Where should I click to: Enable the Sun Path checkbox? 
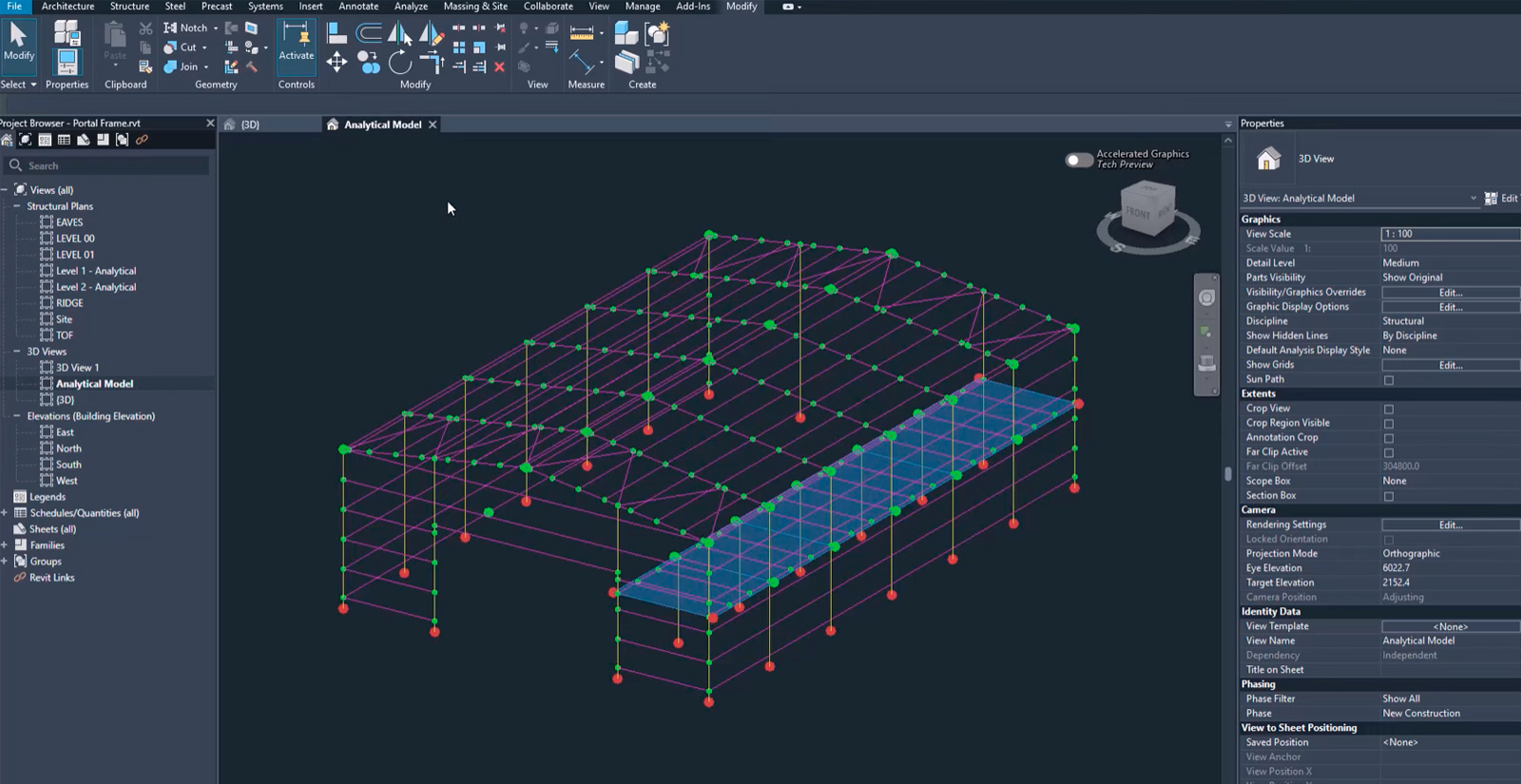[x=1389, y=380]
